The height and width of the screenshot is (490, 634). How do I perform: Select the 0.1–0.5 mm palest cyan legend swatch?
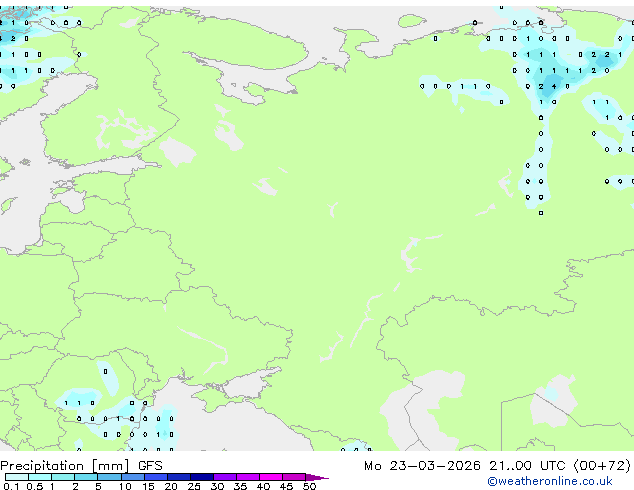click(x=17, y=477)
